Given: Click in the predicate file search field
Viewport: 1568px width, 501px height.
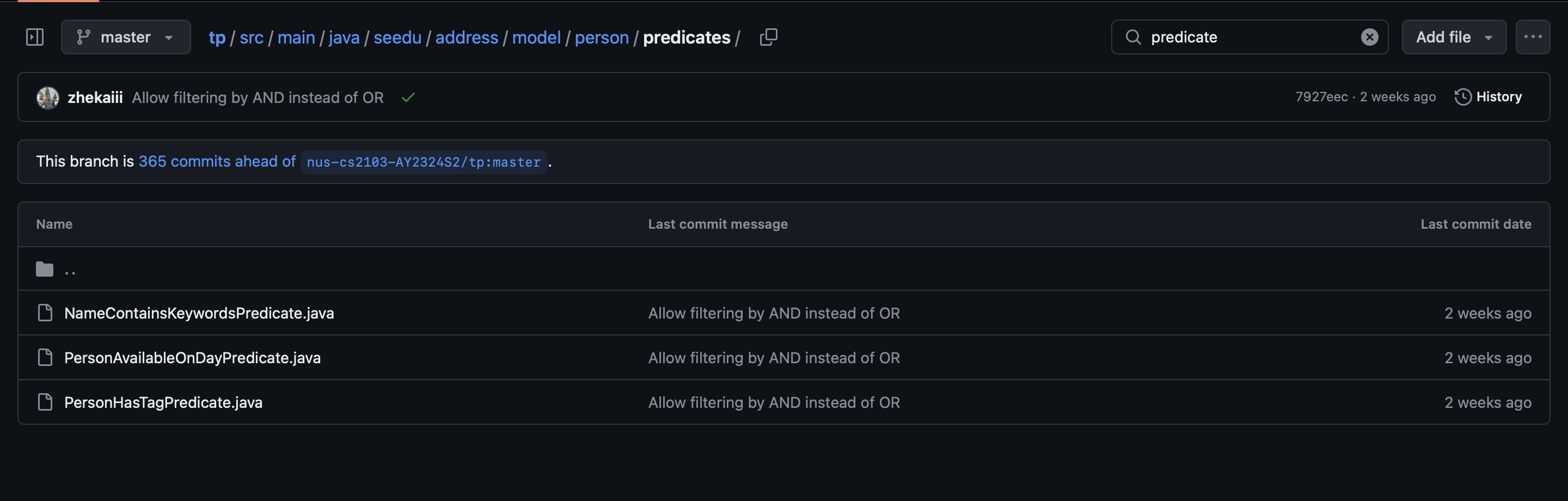Looking at the screenshot, I should 1248,37.
